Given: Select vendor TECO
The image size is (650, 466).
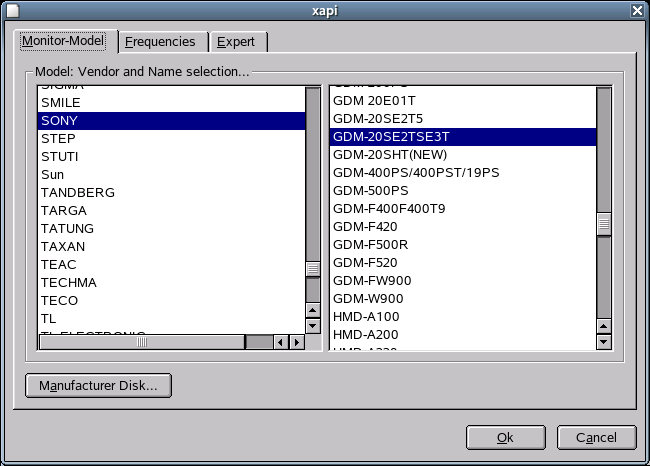Looking at the screenshot, I should pos(171,301).
